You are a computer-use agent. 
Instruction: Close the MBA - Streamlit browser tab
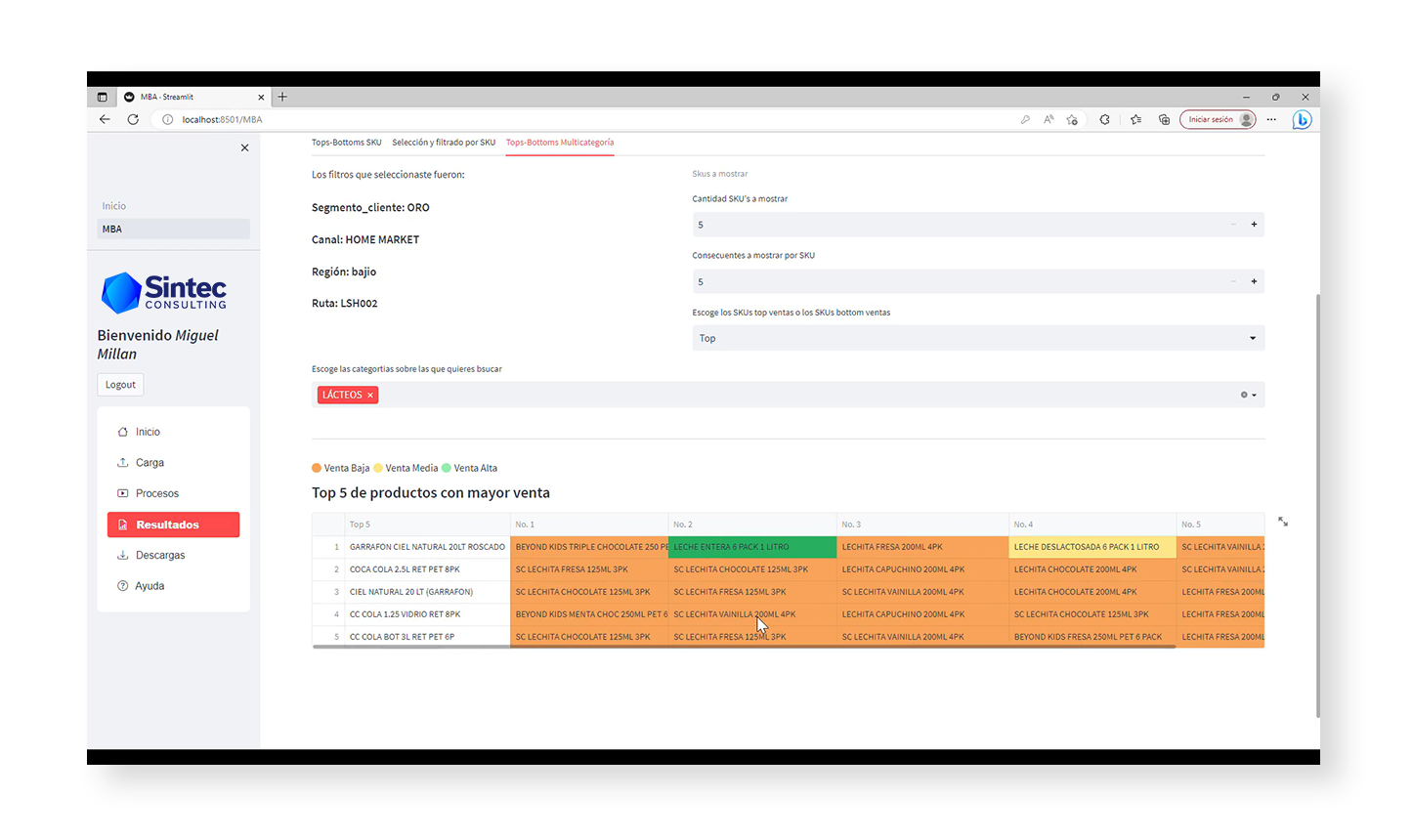point(261,97)
